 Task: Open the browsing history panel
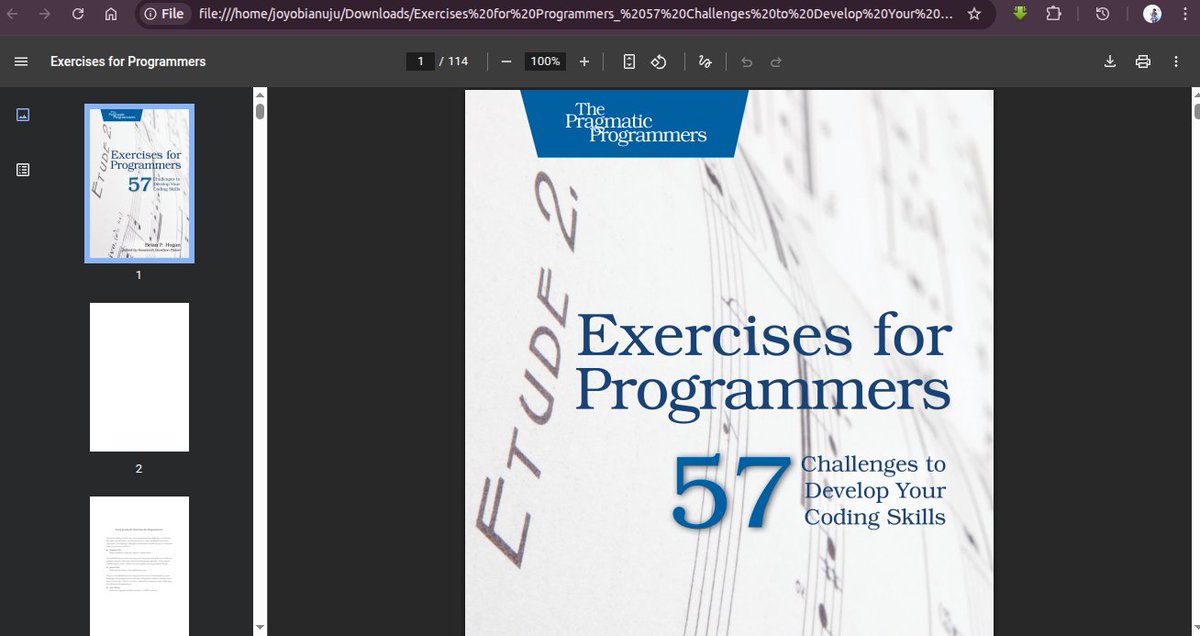[x=1102, y=15]
